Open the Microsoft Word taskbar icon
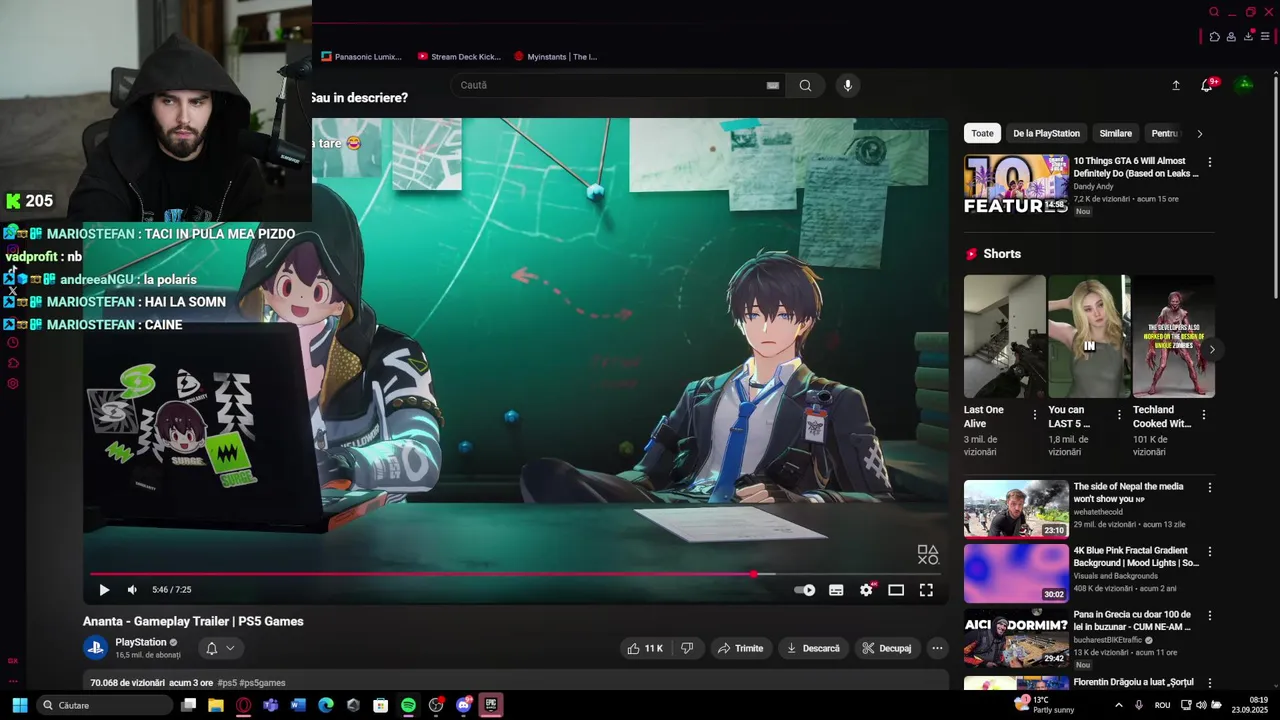 [x=298, y=705]
